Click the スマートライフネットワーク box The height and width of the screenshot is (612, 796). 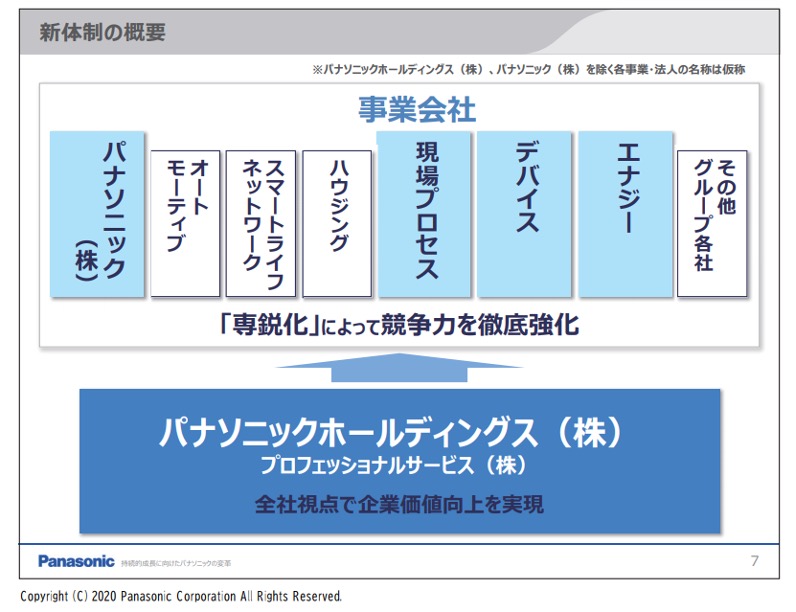(261, 223)
